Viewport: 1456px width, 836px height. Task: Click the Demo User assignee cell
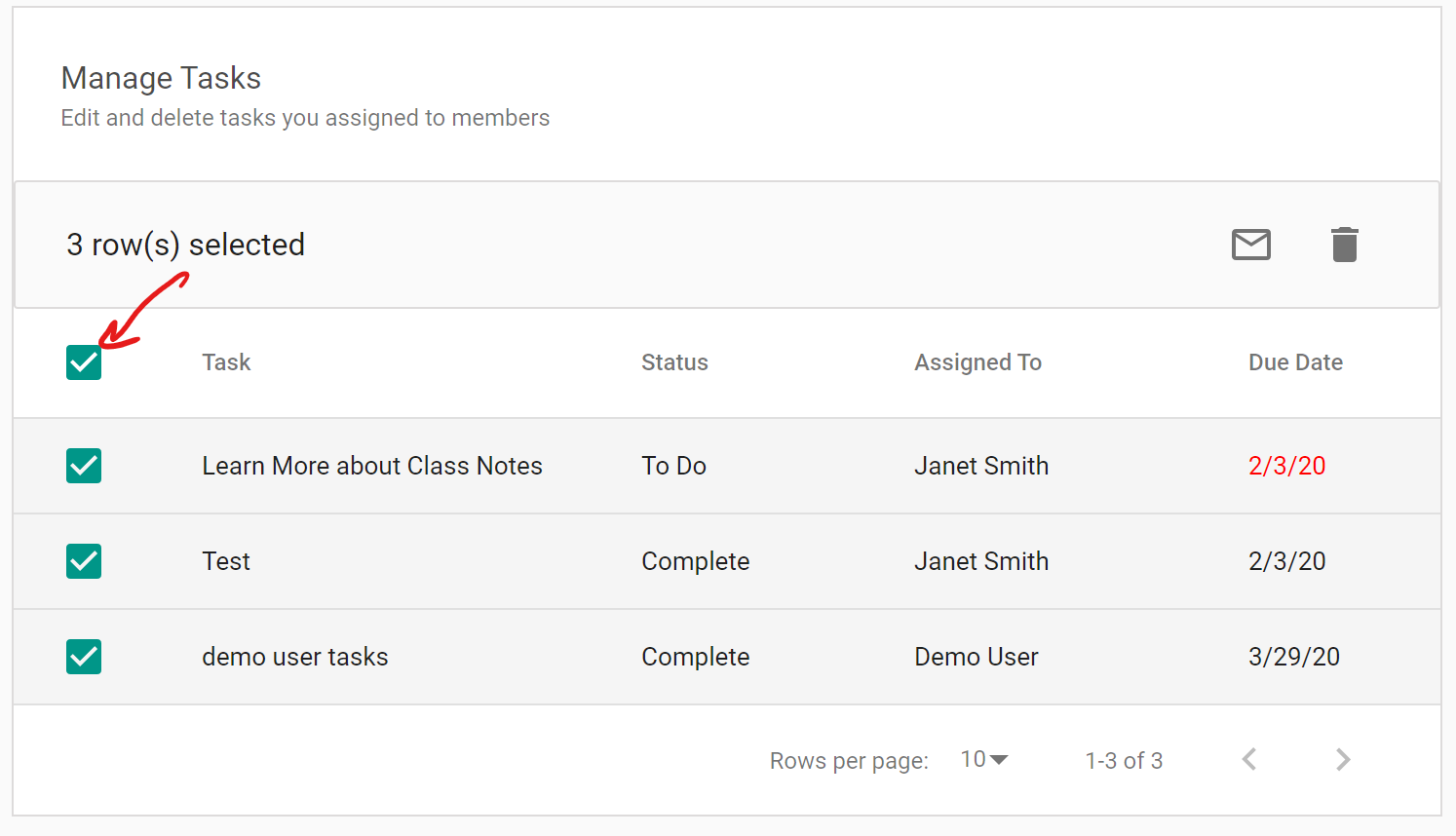coord(976,657)
